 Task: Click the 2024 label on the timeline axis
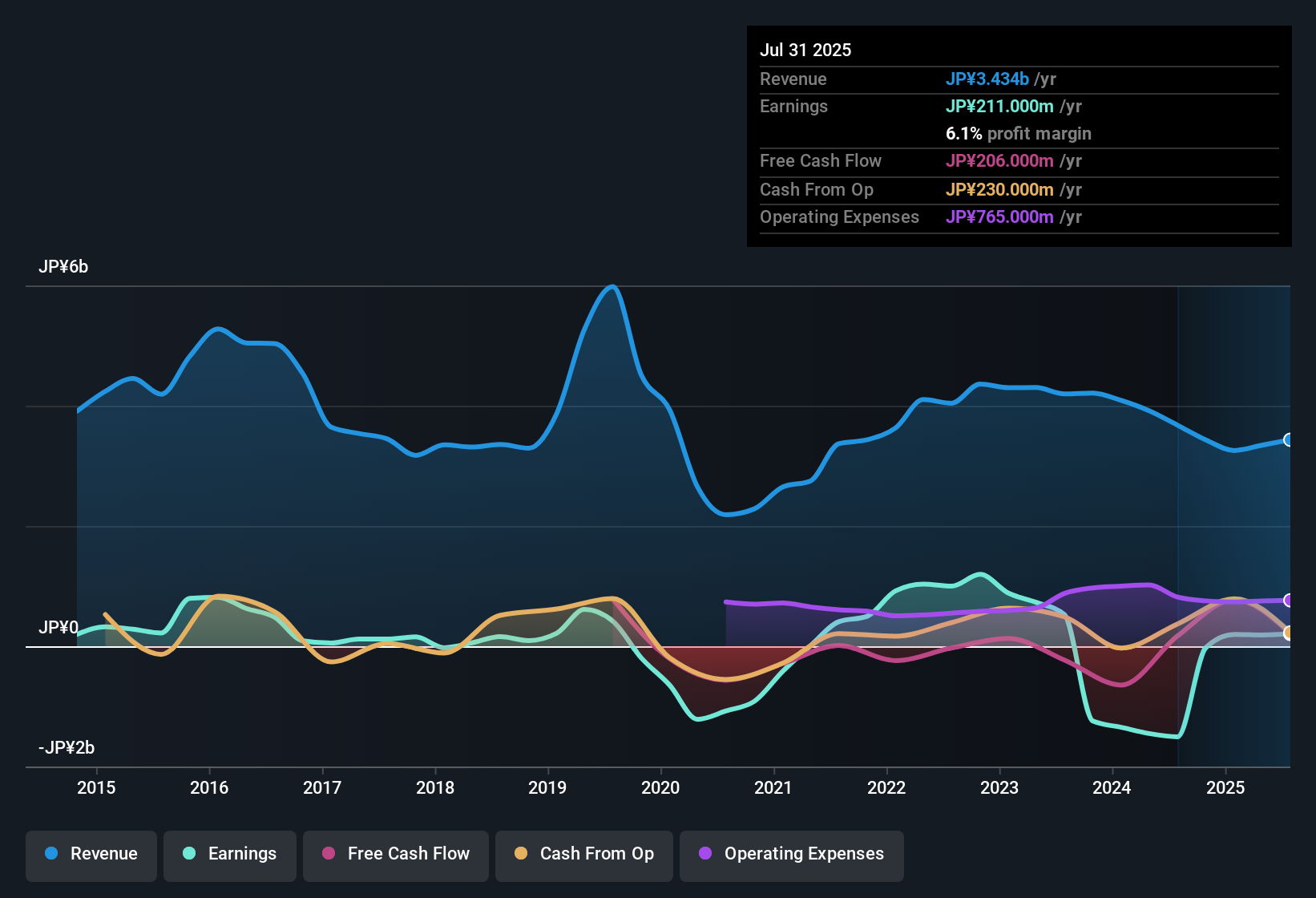(x=1112, y=788)
